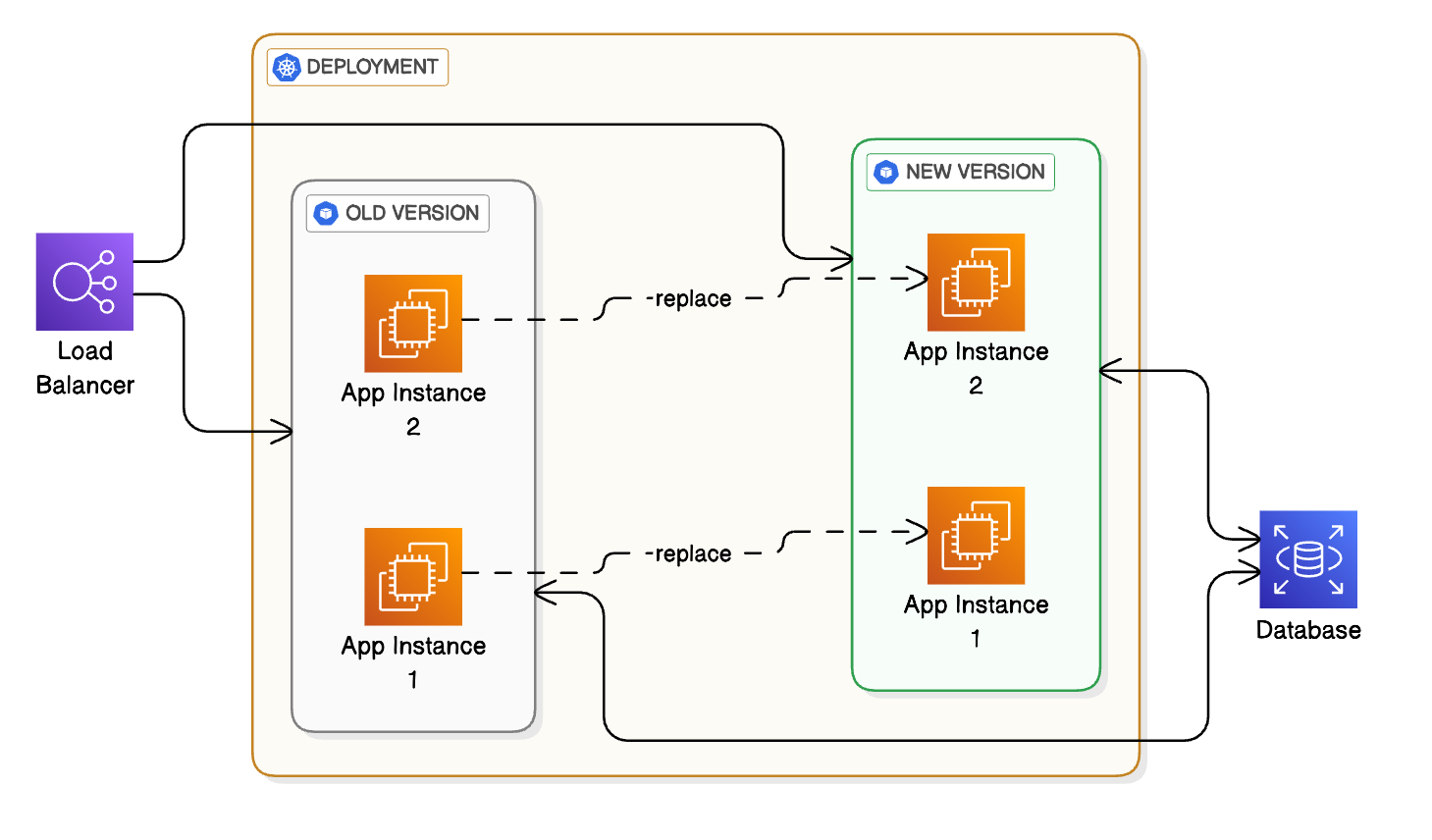Click the lower replace connector label

tap(687, 551)
